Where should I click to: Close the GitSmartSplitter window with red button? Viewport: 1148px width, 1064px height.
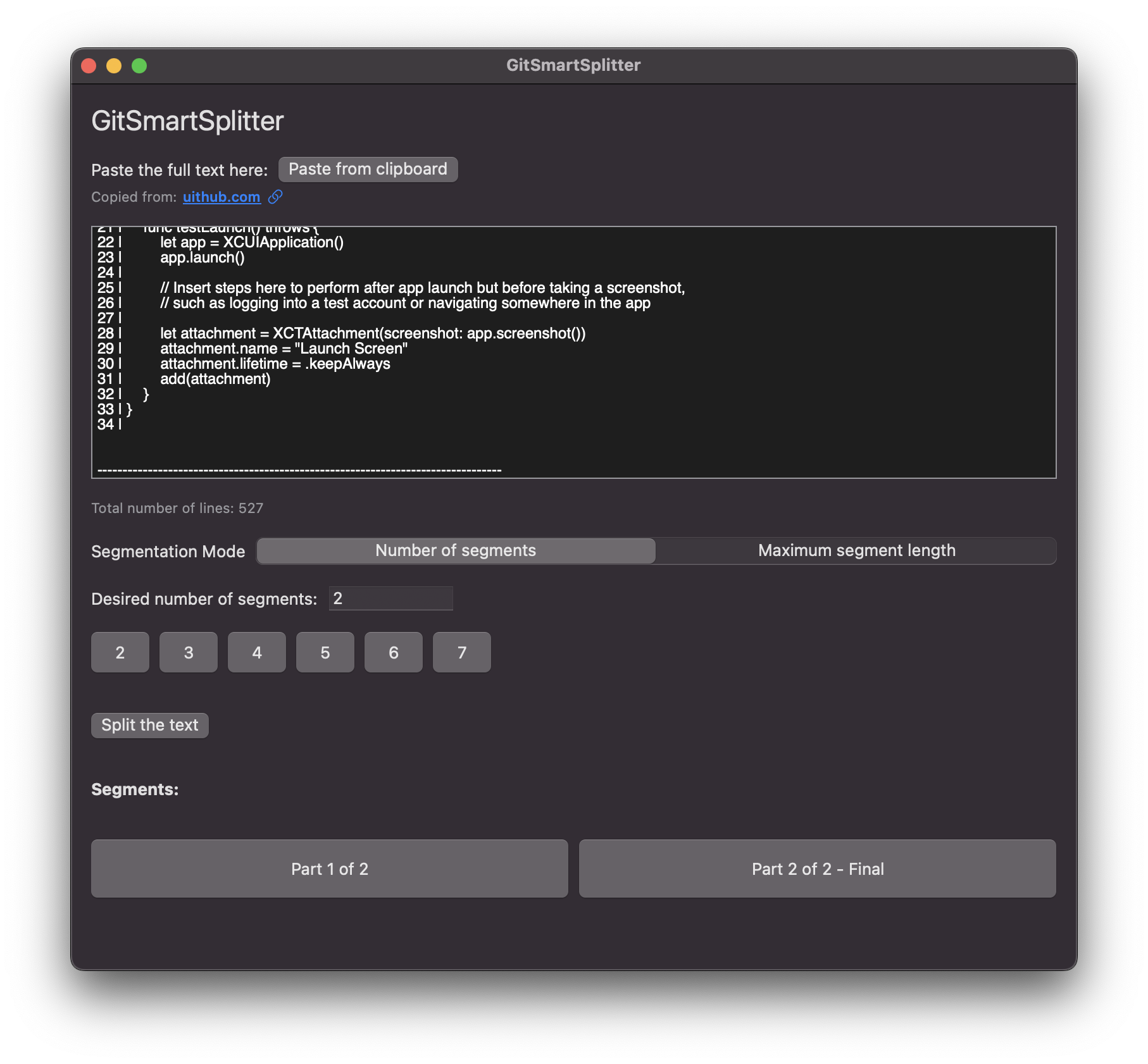(x=89, y=66)
